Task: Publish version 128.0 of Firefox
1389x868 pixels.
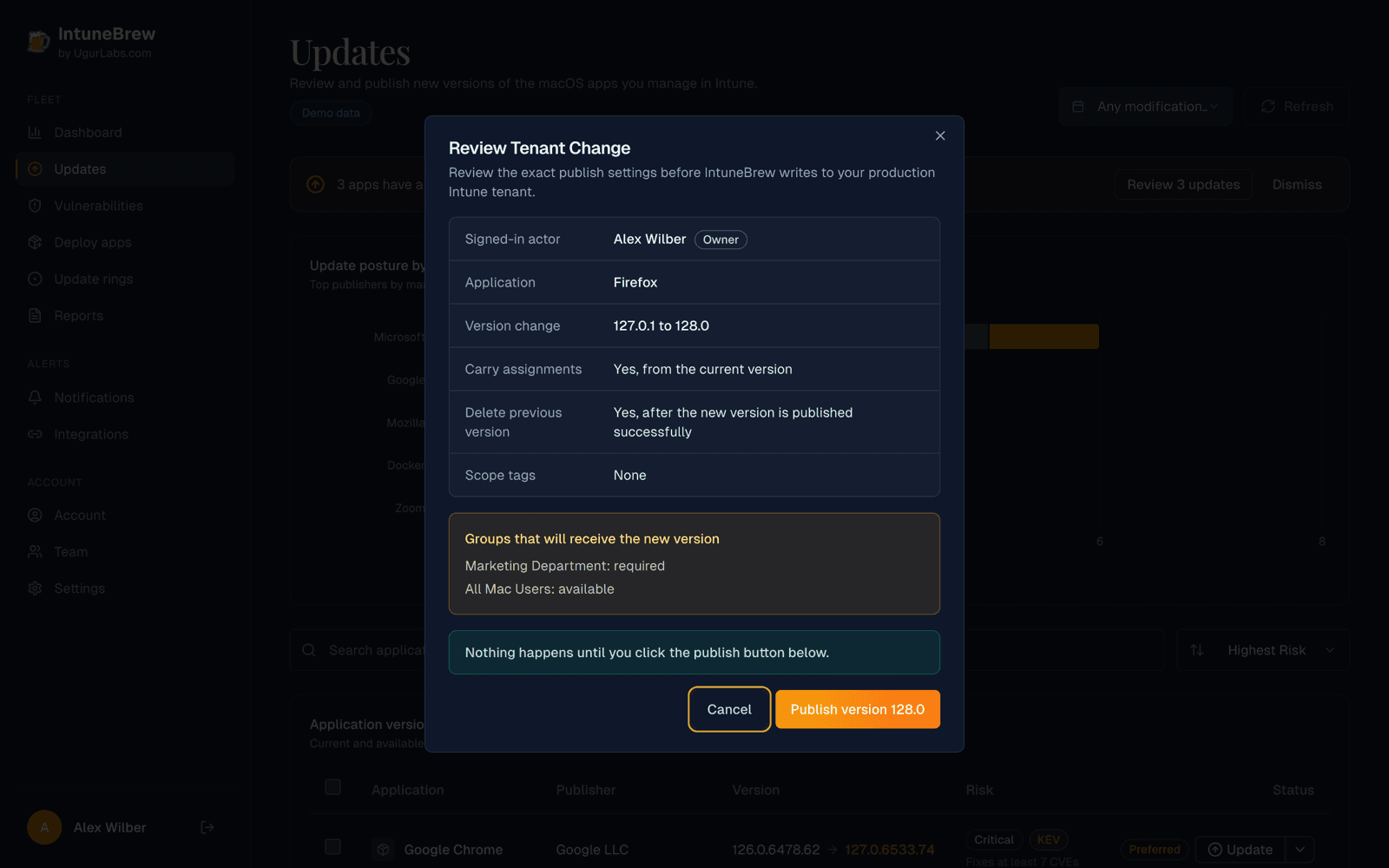Action: point(858,709)
